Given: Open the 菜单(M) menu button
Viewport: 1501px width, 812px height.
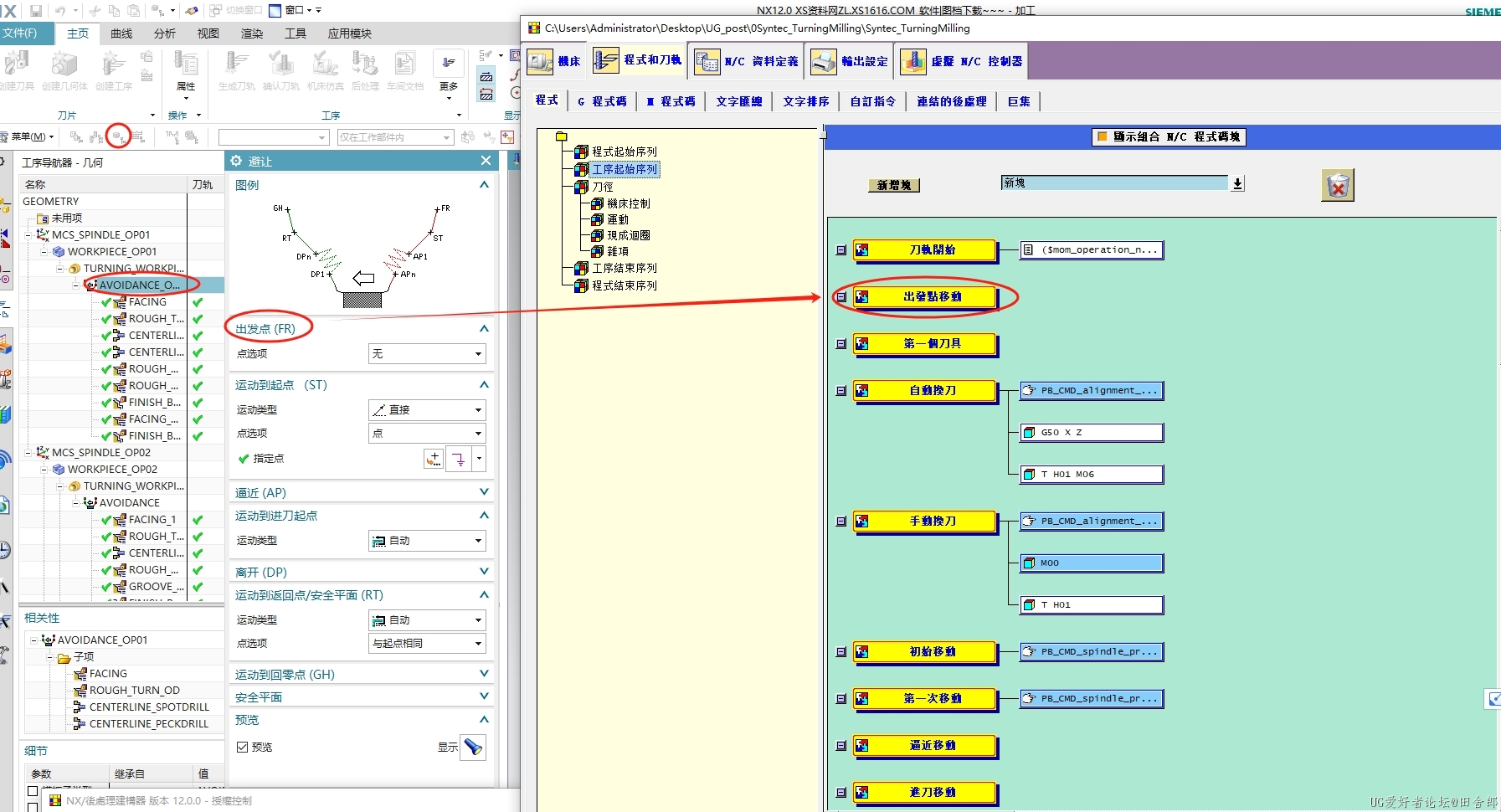Looking at the screenshot, I should pyautogui.click(x=28, y=136).
